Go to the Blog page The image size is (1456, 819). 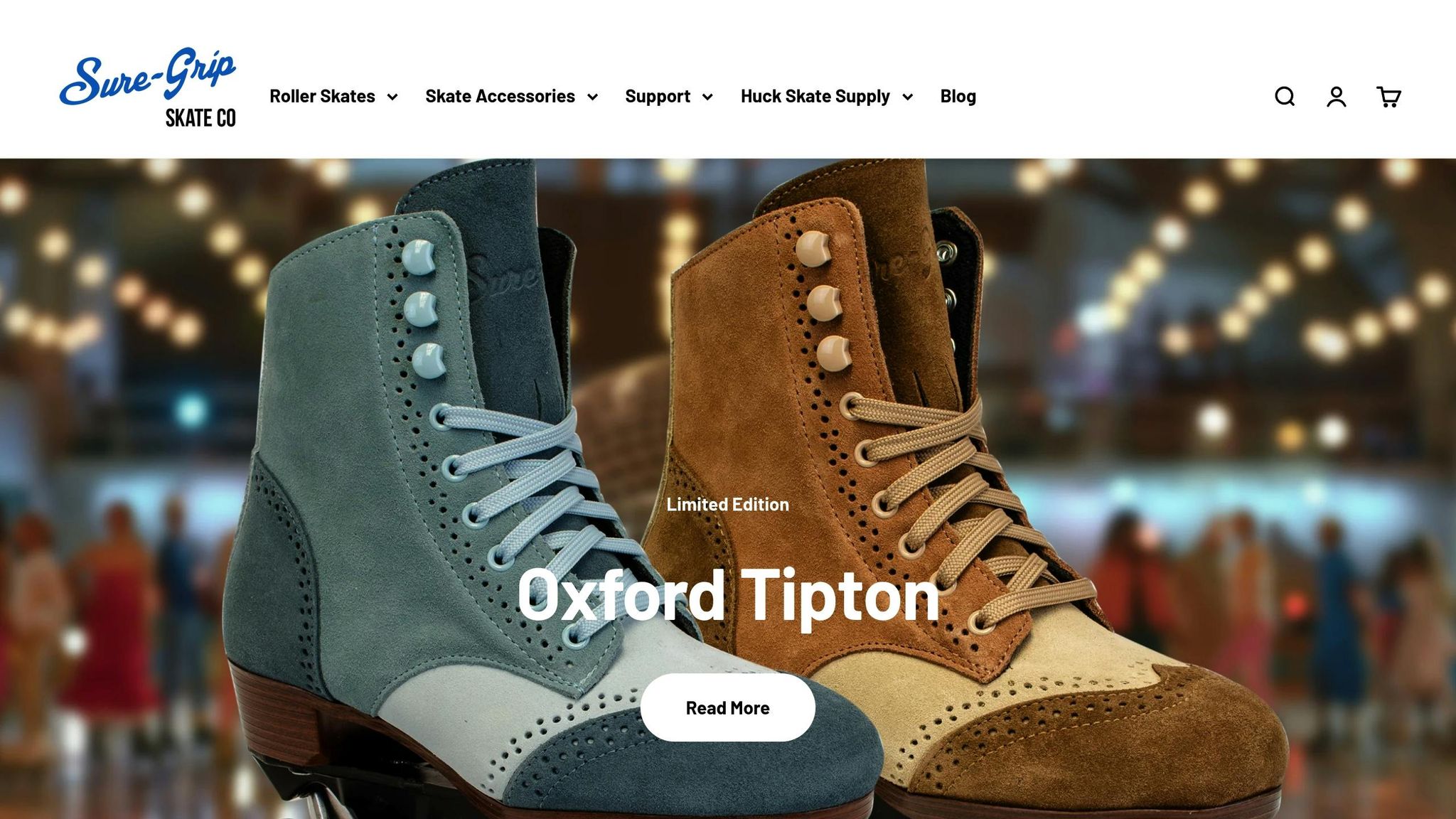[x=958, y=97]
